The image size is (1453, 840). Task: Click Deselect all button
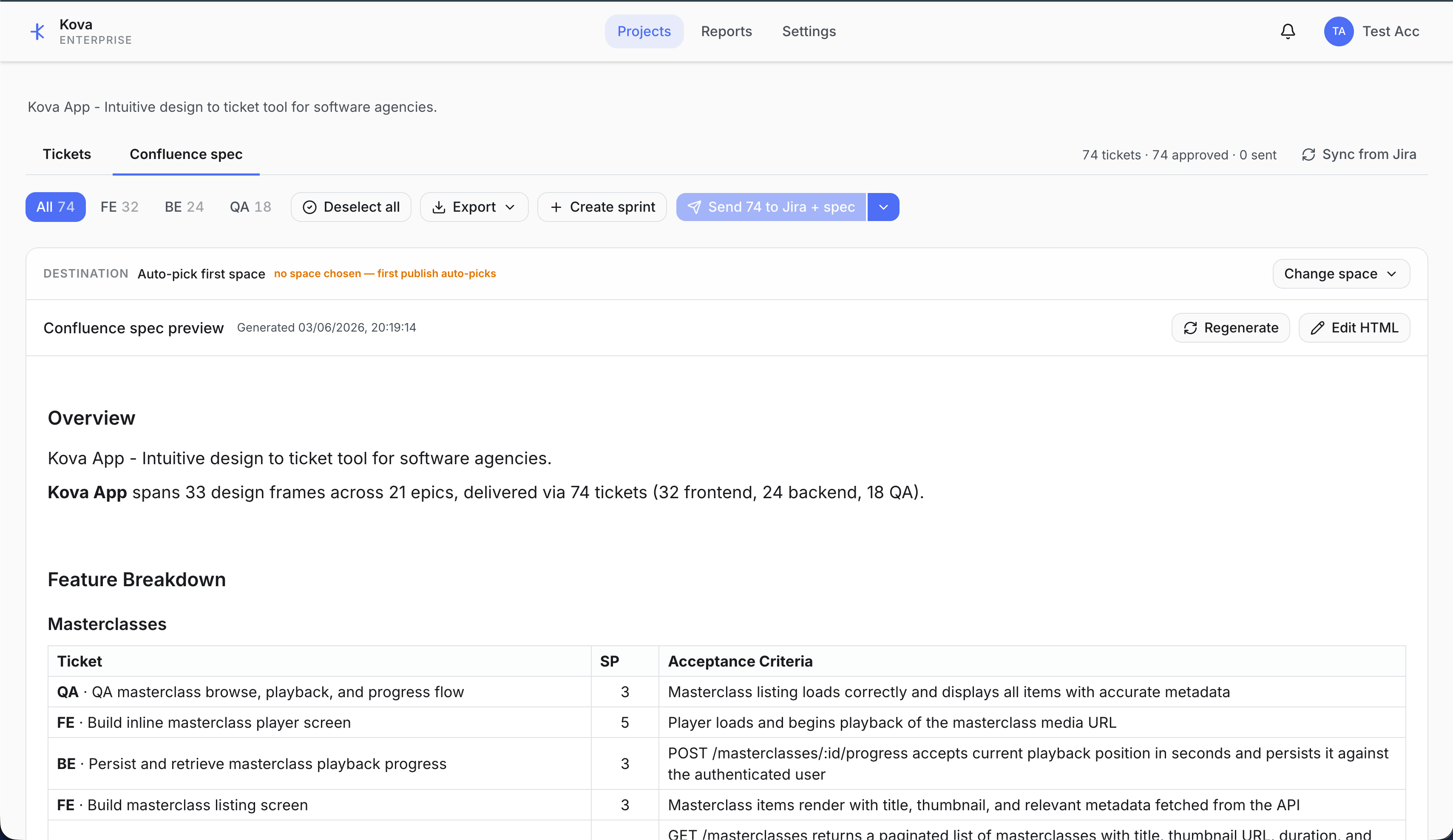(351, 207)
